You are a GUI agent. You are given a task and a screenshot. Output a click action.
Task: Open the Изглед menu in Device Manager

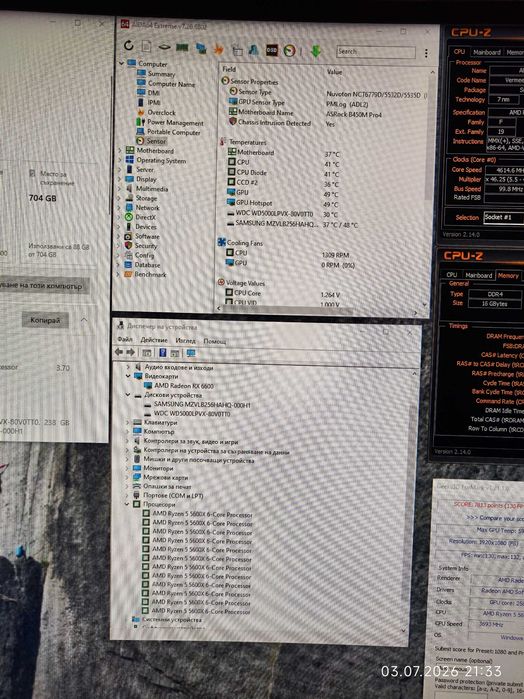[x=186, y=341]
